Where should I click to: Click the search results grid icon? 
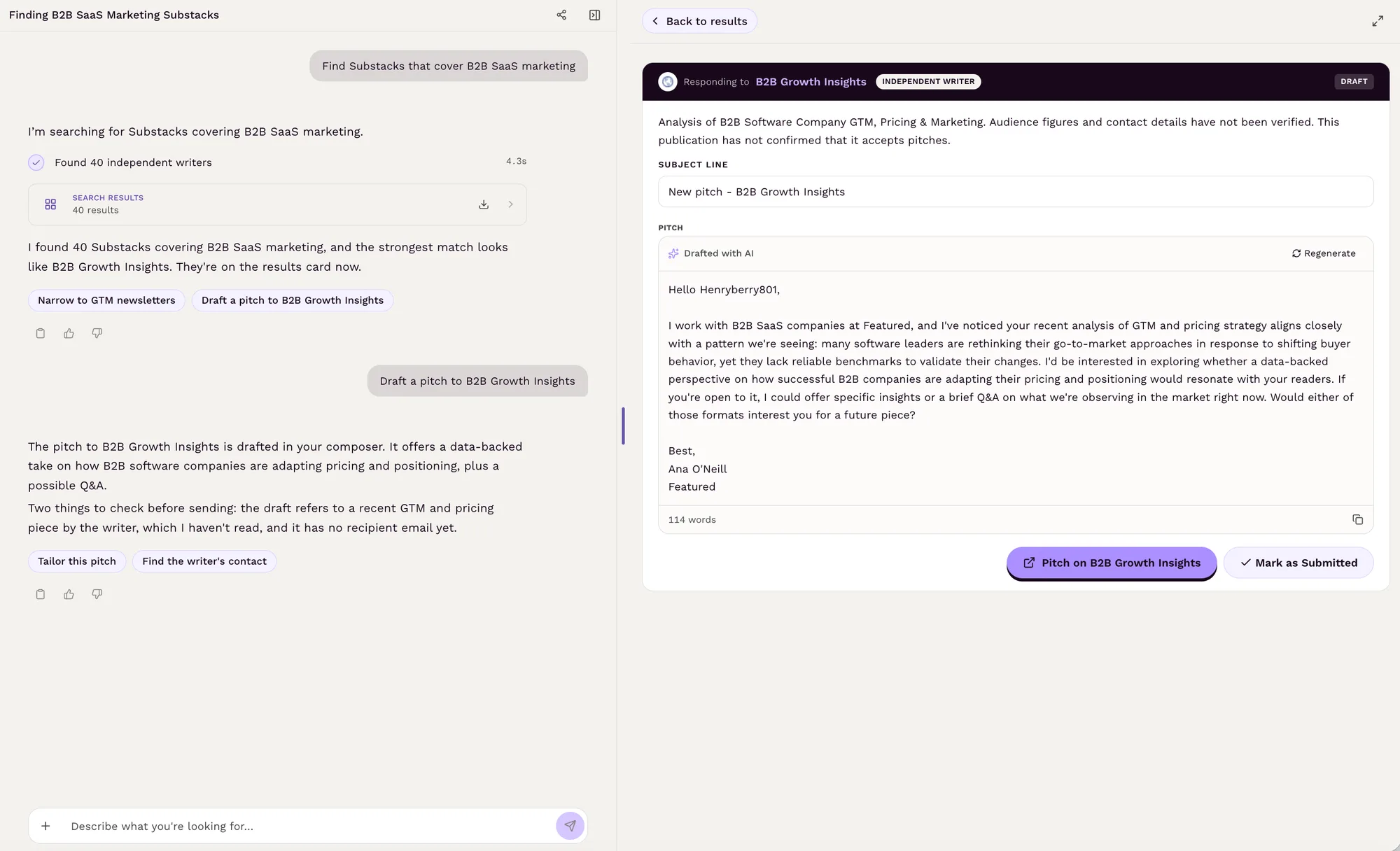50,204
